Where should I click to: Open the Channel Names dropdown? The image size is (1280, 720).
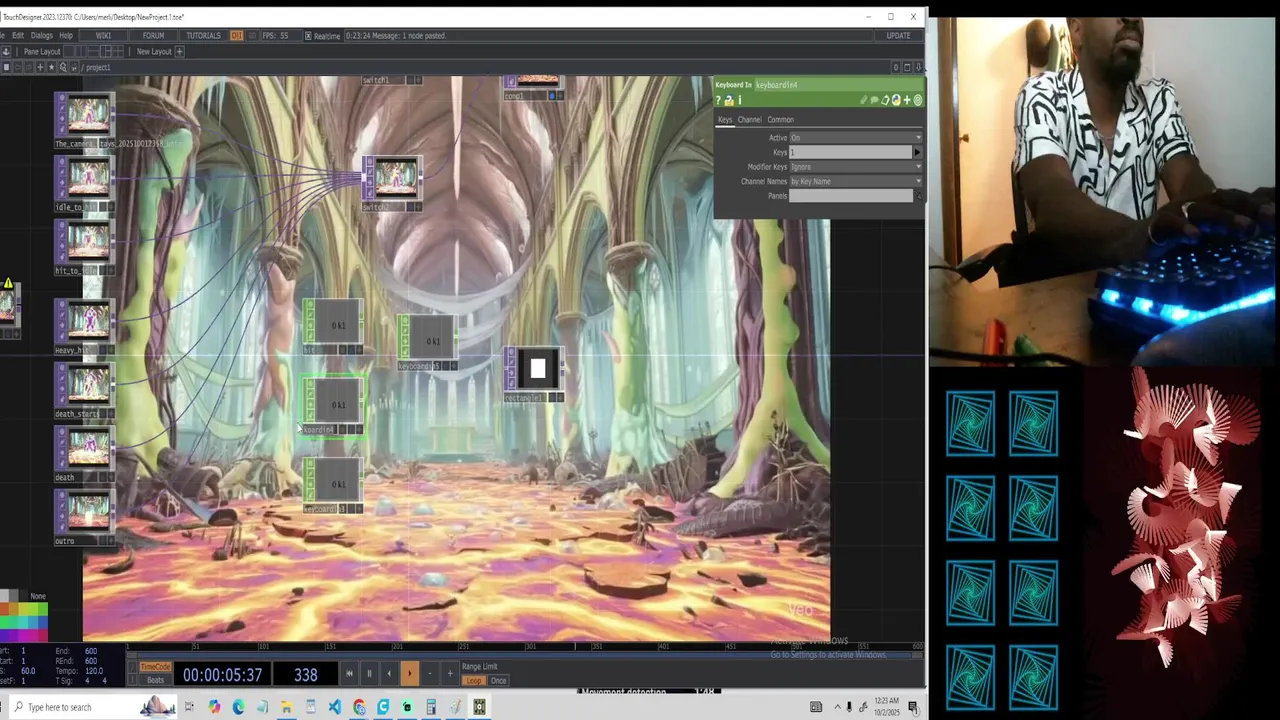click(x=855, y=181)
